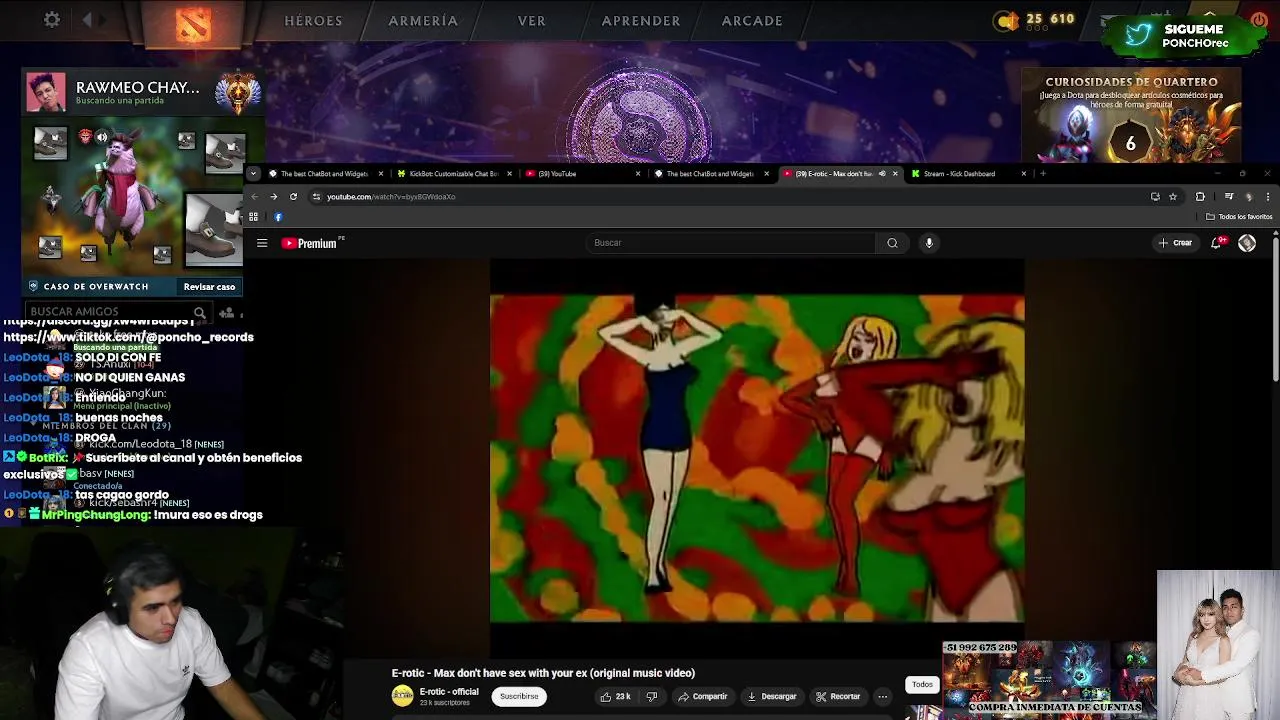The width and height of the screenshot is (1280, 720).
Task: Click the YouTube Buscar search box
Action: (x=730, y=243)
